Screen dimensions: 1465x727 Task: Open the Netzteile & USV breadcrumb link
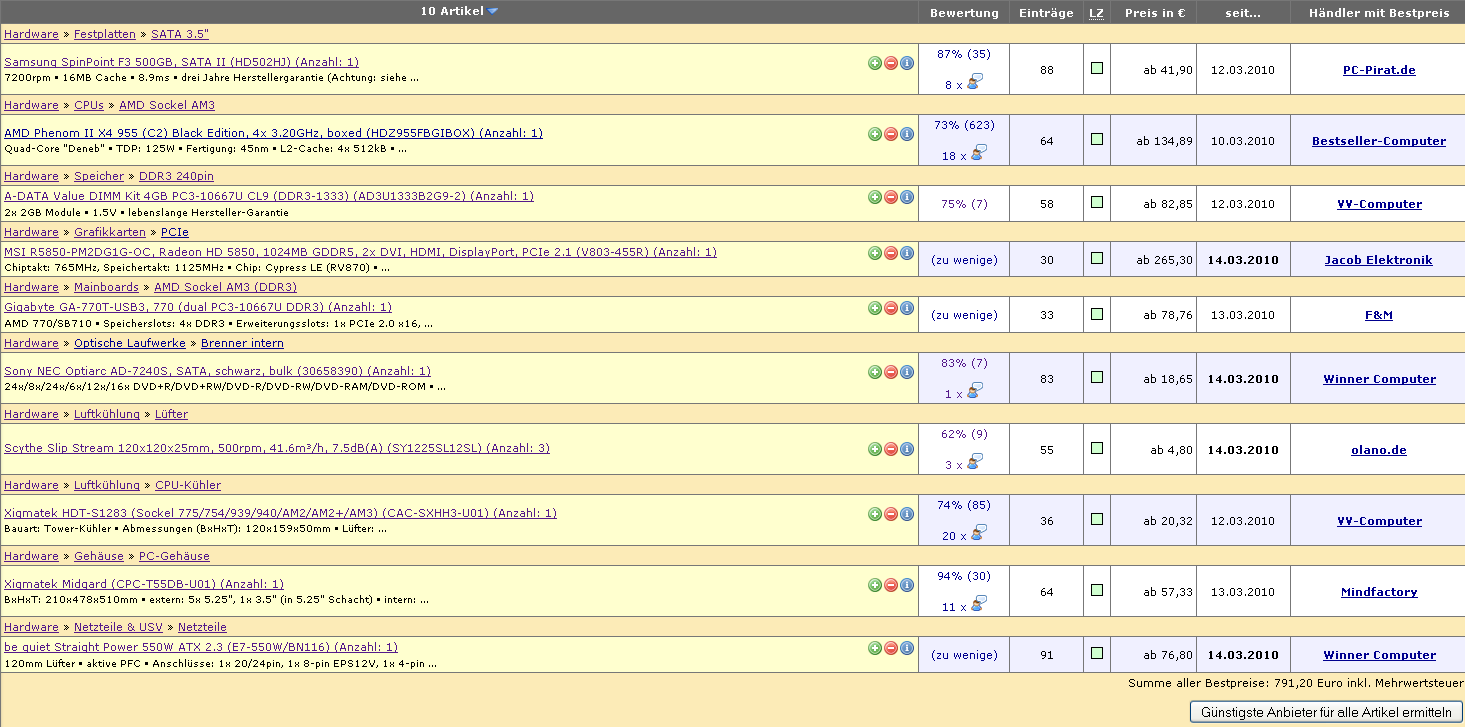pyautogui.click(x=118, y=627)
